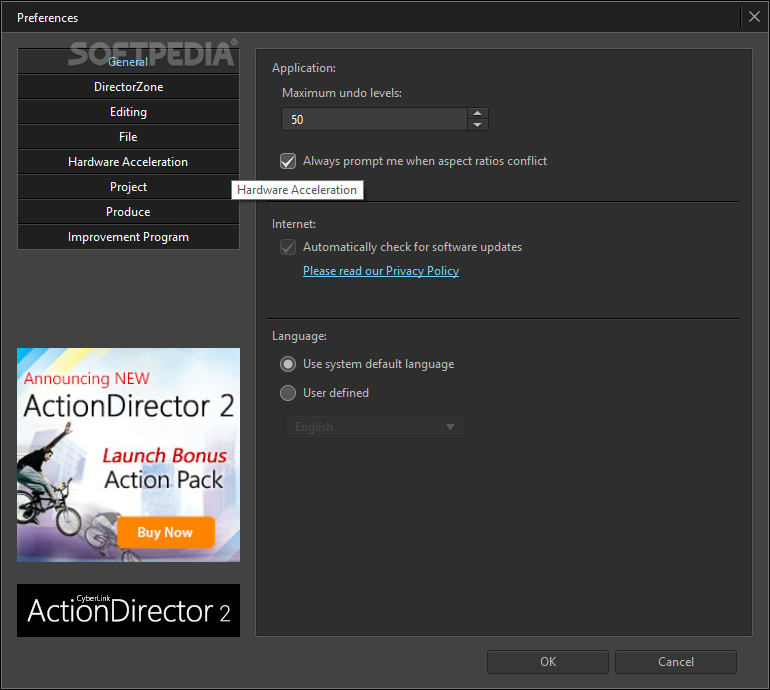Go to the Project tab
The height and width of the screenshot is (690, 770).
tap(128, 187)
